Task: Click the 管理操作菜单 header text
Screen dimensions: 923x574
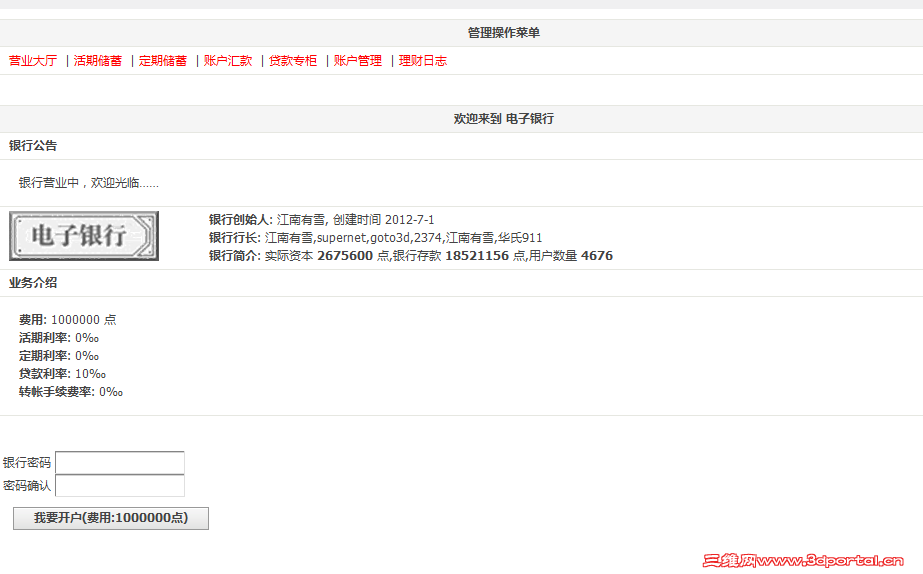Action: 504,33
